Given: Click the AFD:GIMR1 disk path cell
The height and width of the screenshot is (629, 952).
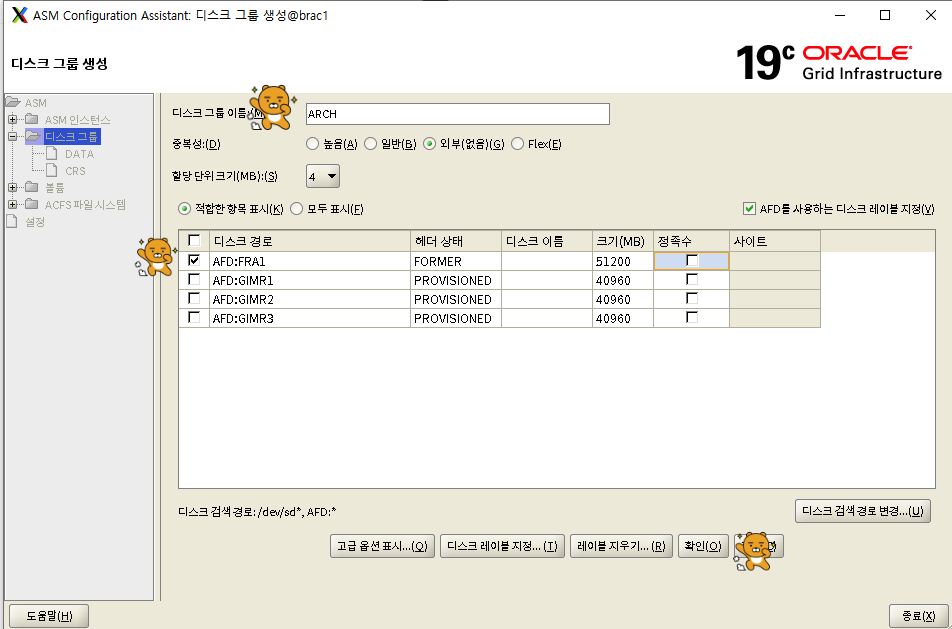Looking at the screenshot, I should (310, 280).
